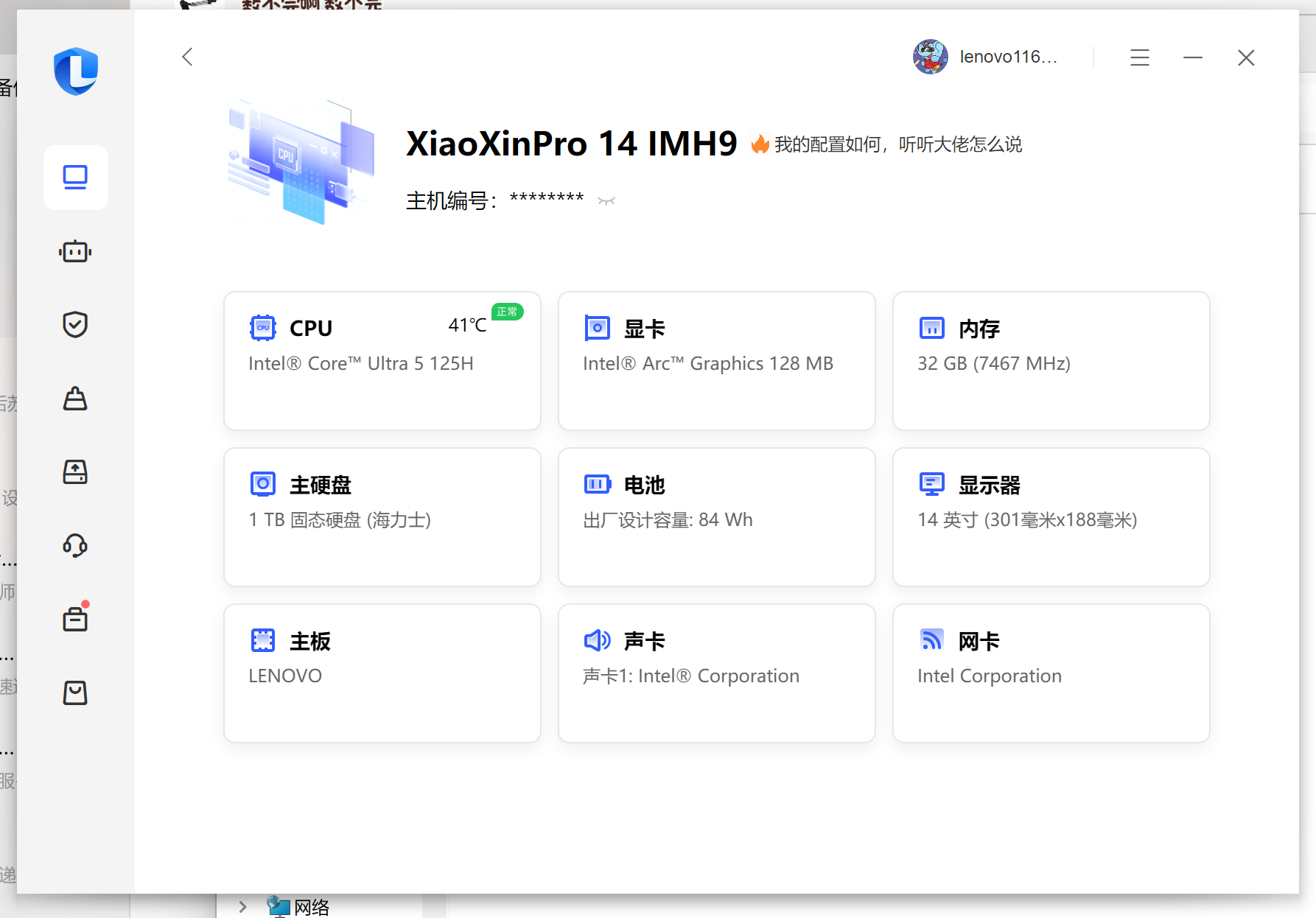The height and width of the screenshot is (918, 1316).
Task: Click the 网卡 network signal icon
Action: 931,640
